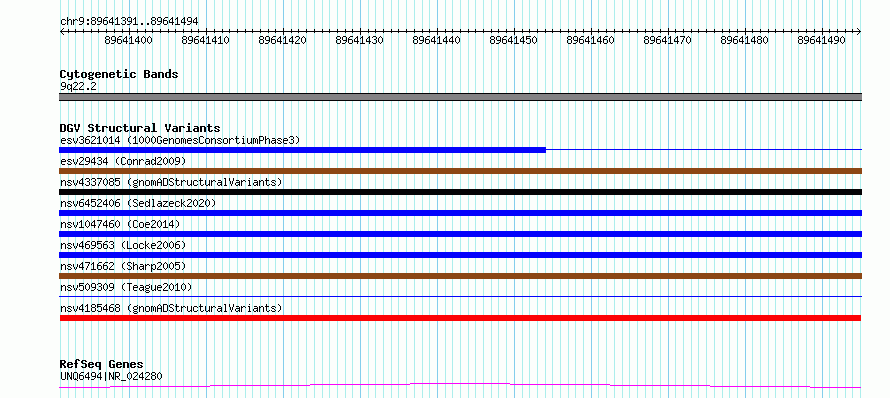Click the right arrow end of the ruler
Image resolution: width=890 pixels, height=398 pixels.
tap(859, 32)
